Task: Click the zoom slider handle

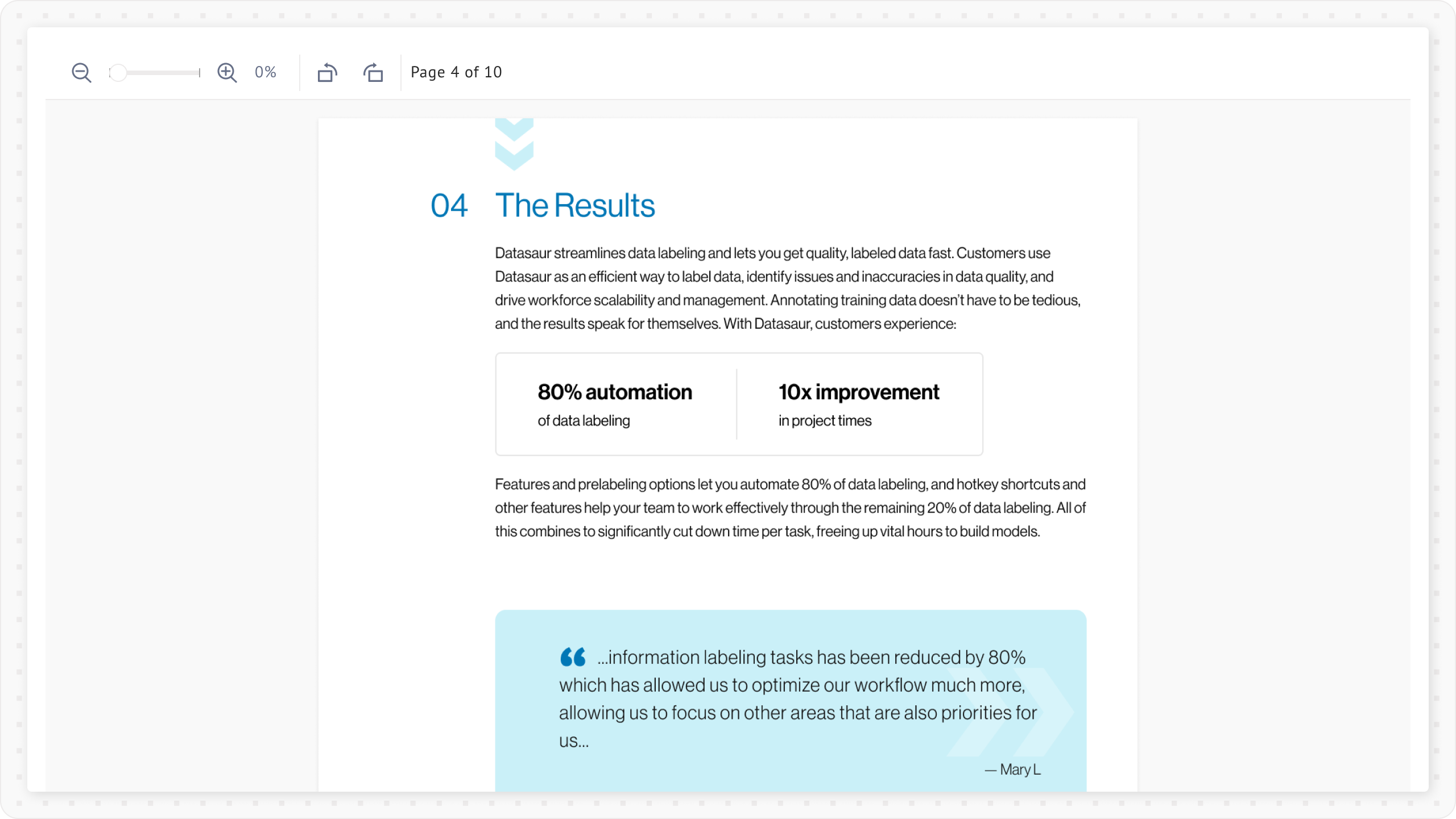Action: [x=118, y=73]
